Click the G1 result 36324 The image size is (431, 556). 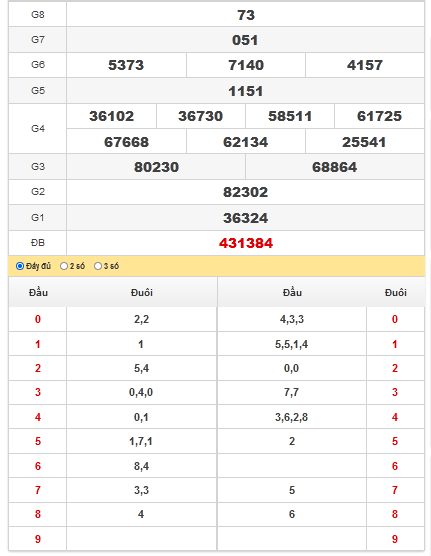click(x=245, y=218)
